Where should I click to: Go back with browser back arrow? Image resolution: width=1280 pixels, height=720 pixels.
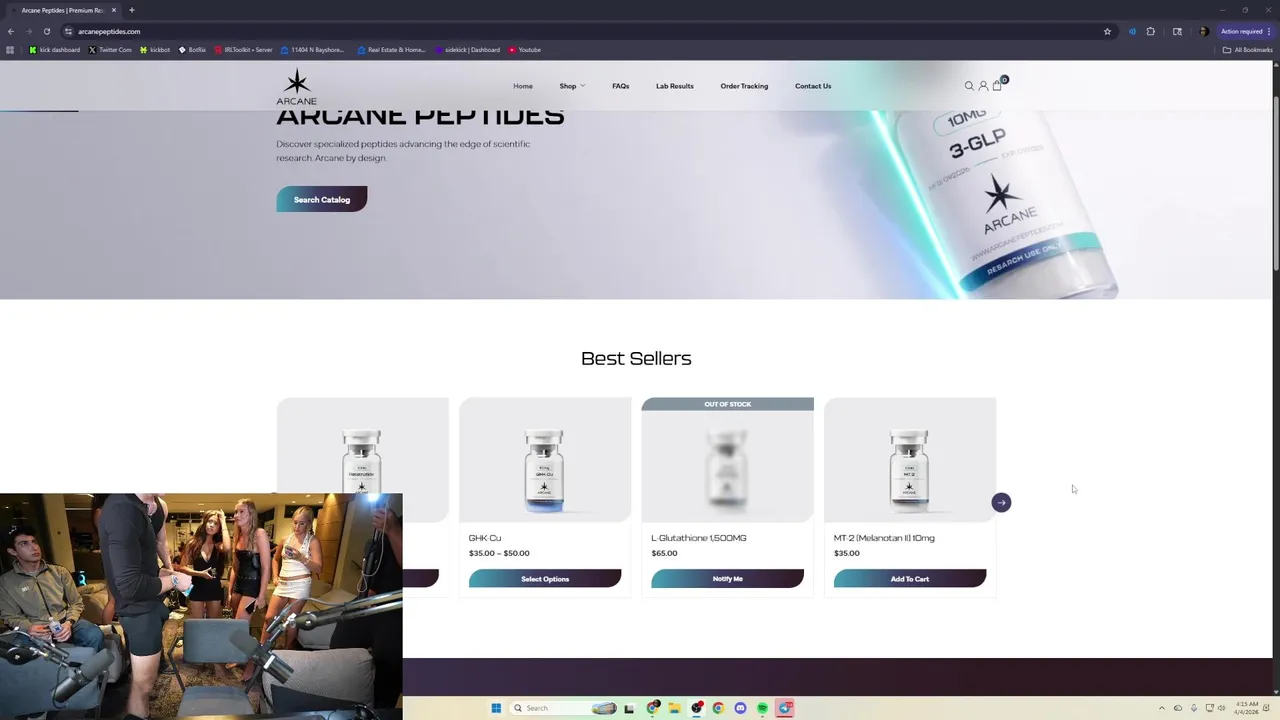point(11,31)
